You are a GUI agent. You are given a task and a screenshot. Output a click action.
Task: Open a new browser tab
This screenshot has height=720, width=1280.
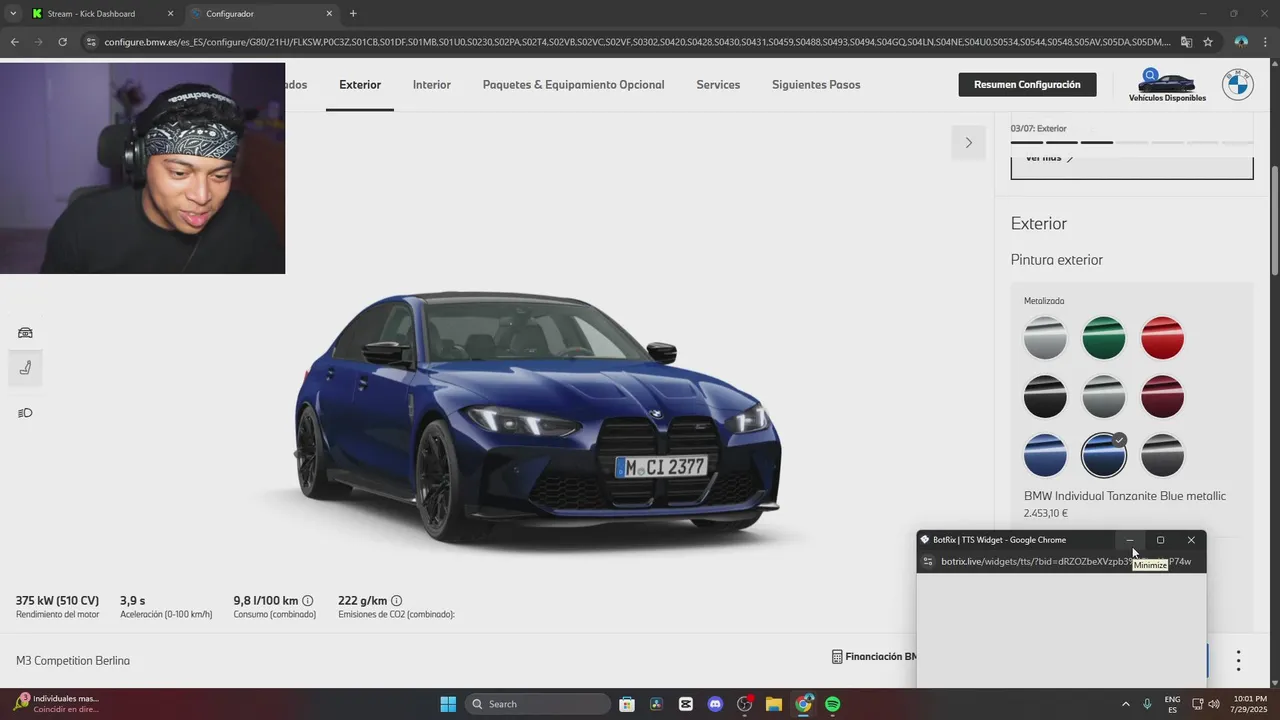tap(353, 14)
